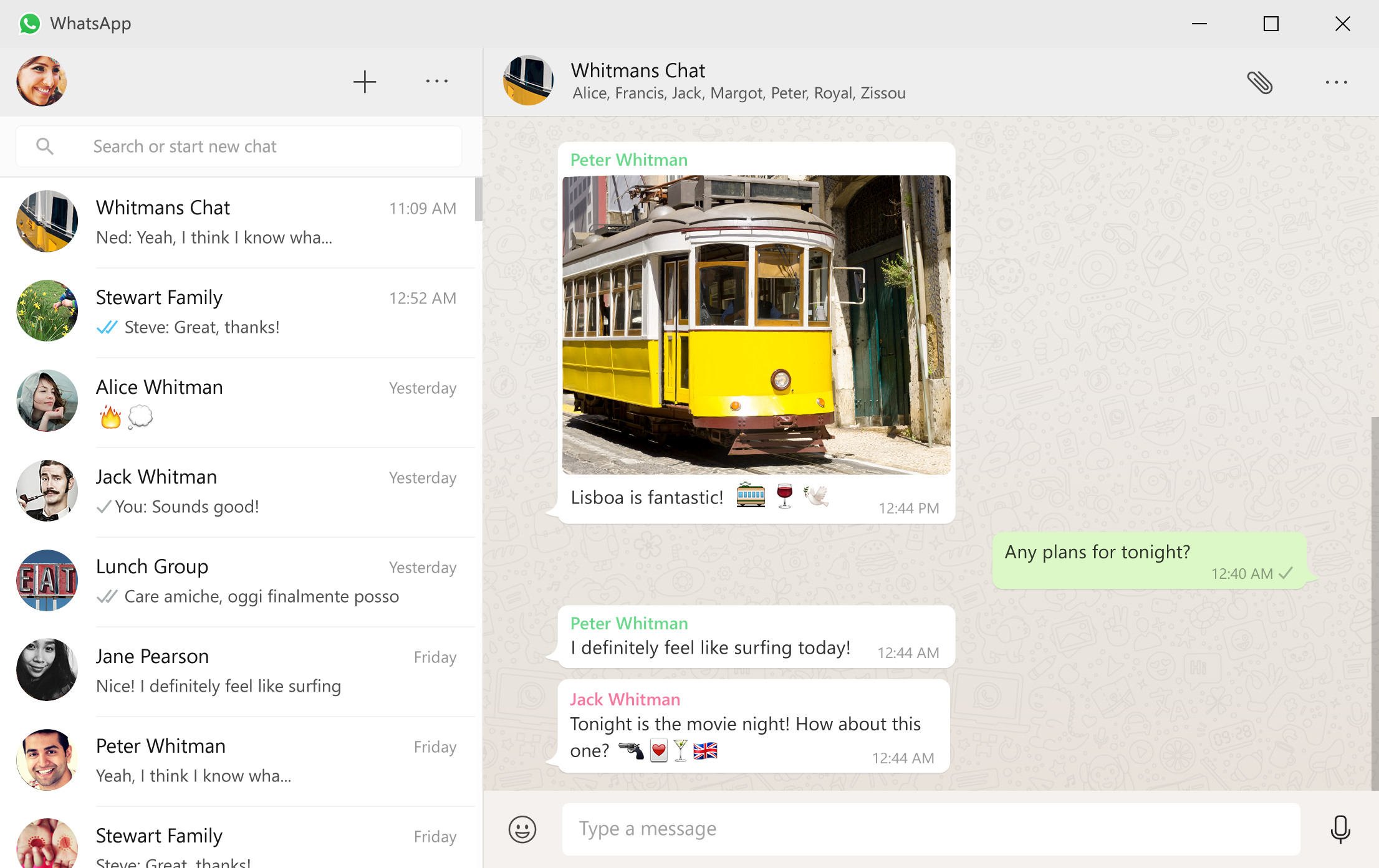Screen dimensions: 1379x868
Task: Expand the Whitmans Chat member list
Action: pos(737,93)
